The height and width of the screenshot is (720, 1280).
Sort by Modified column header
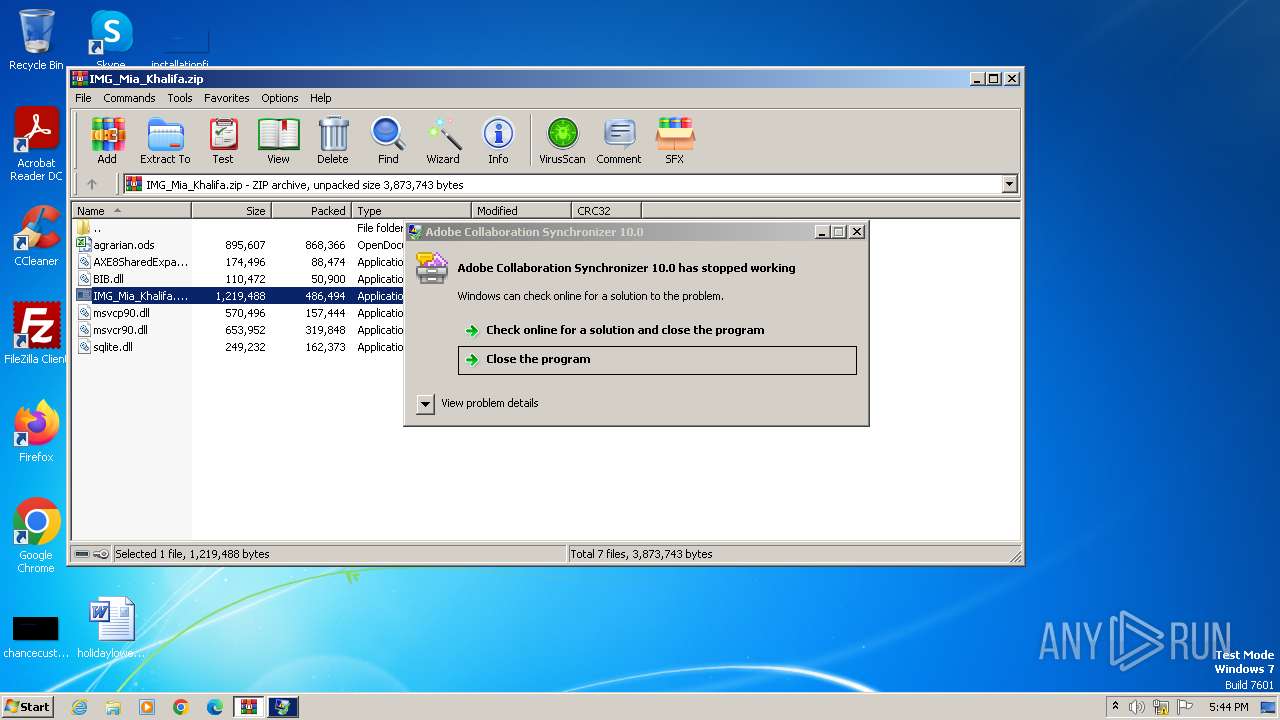click(521, 211)
